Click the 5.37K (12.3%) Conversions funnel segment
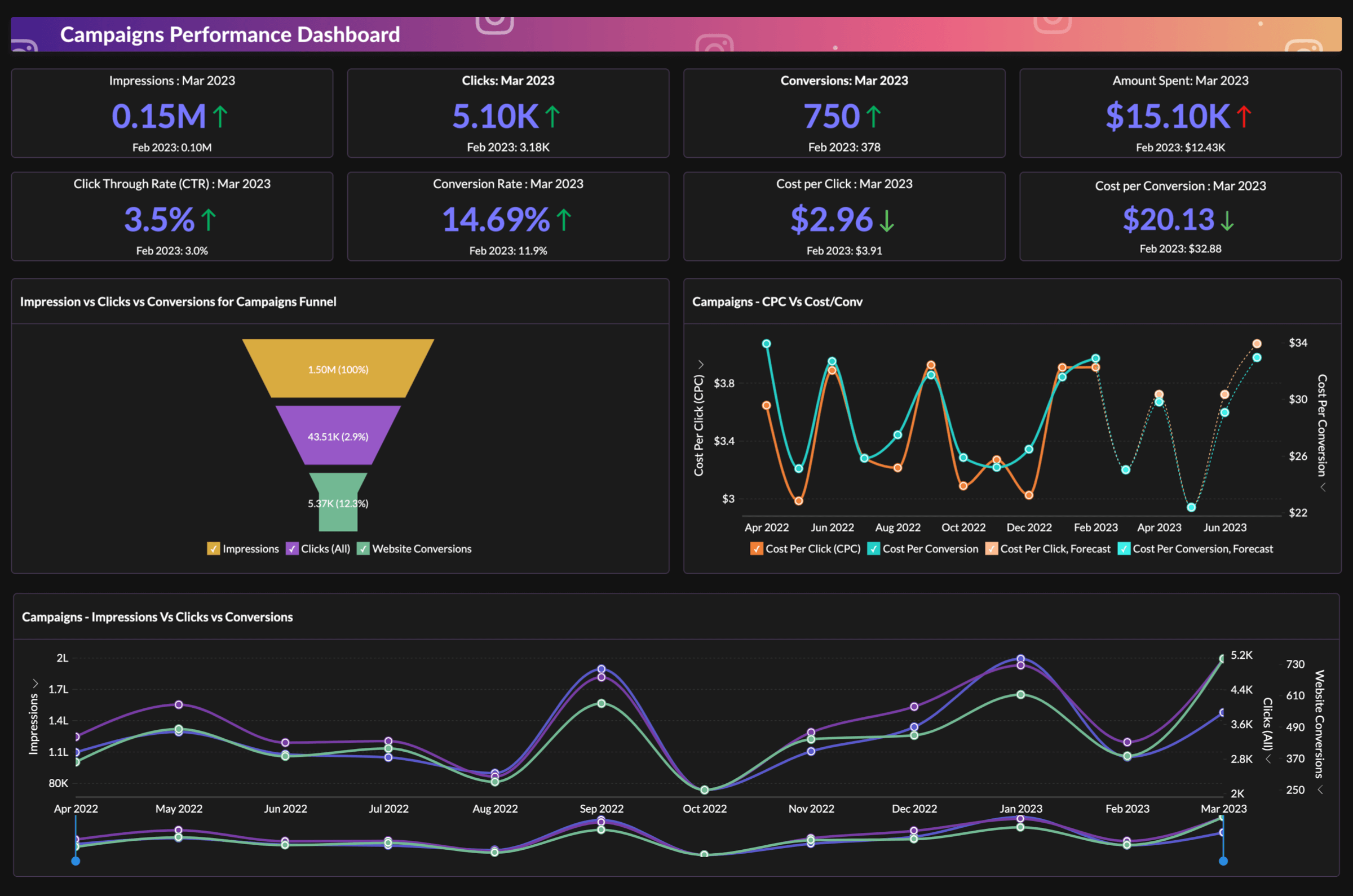 coord(338,502)
